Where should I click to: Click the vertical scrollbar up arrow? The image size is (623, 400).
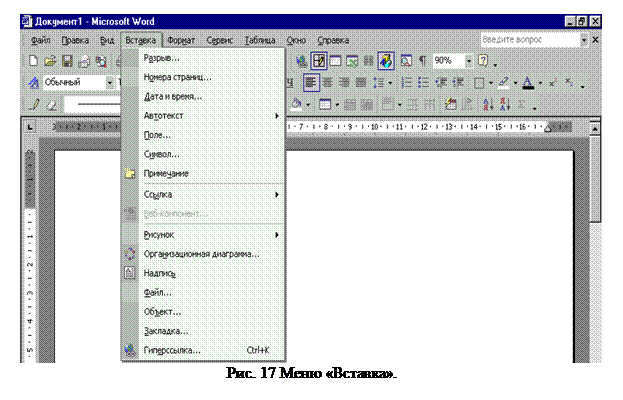pos(595,129)
